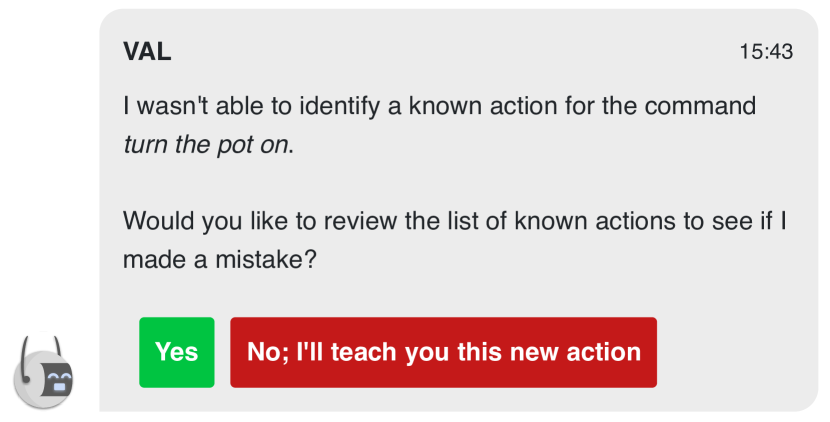This screenshot has height=422, width=830.
Task: Click the VAL robot avatar icon
Action: 43,372
